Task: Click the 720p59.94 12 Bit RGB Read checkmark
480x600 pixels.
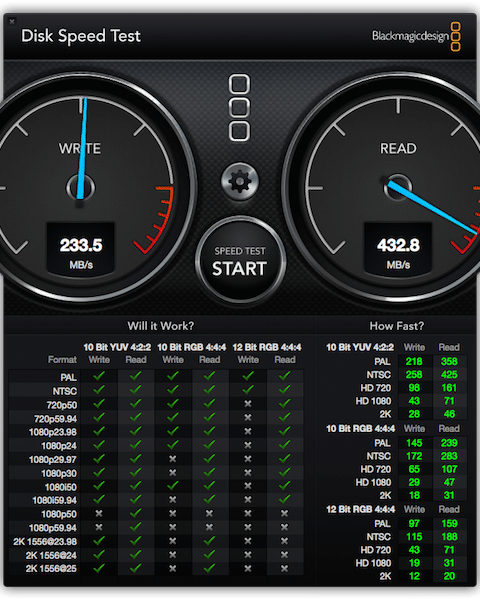Action: 284,417
